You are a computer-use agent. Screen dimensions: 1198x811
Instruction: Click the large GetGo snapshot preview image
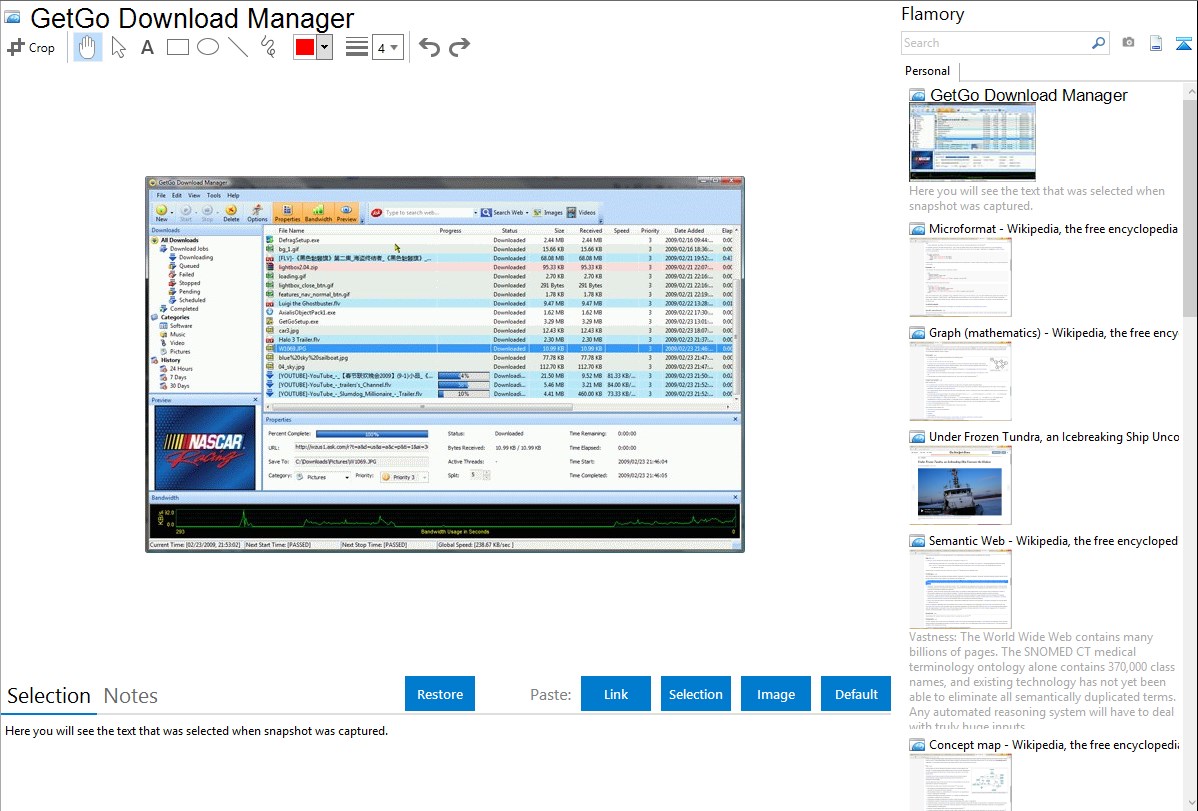click(x=445, y=365)
